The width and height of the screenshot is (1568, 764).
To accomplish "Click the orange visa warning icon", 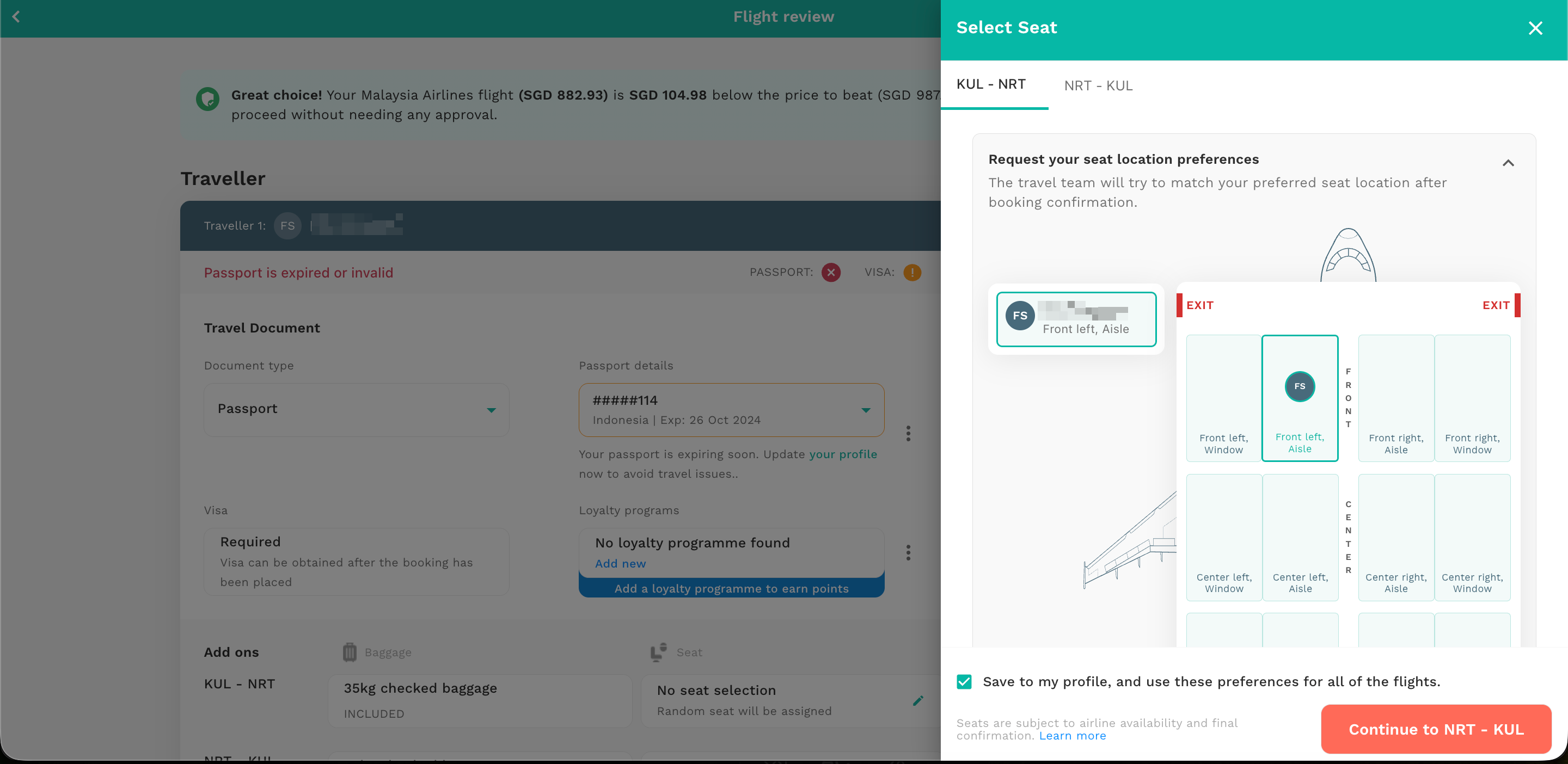I will pos(912,273).
